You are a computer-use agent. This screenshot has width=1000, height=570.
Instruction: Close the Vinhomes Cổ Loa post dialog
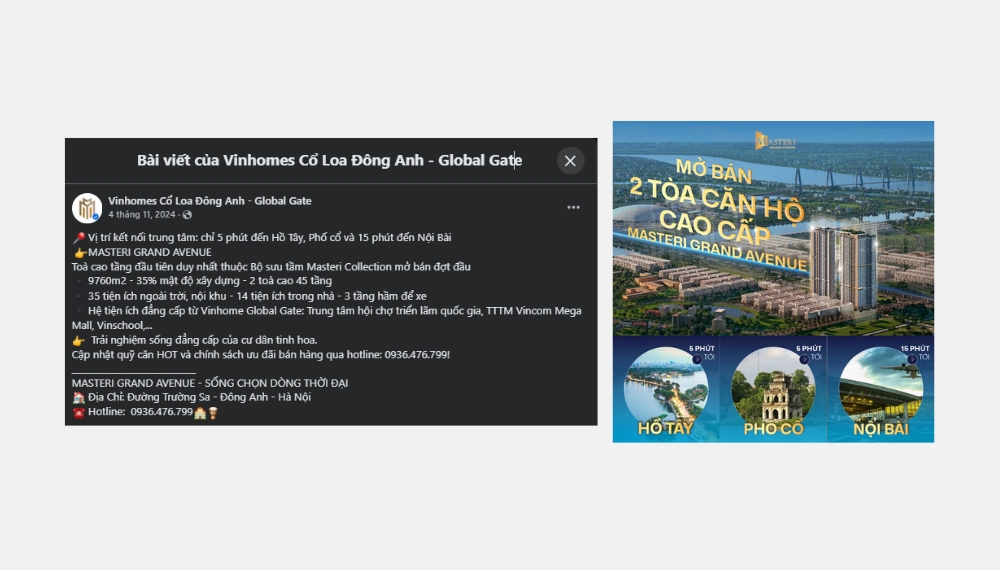570,161
